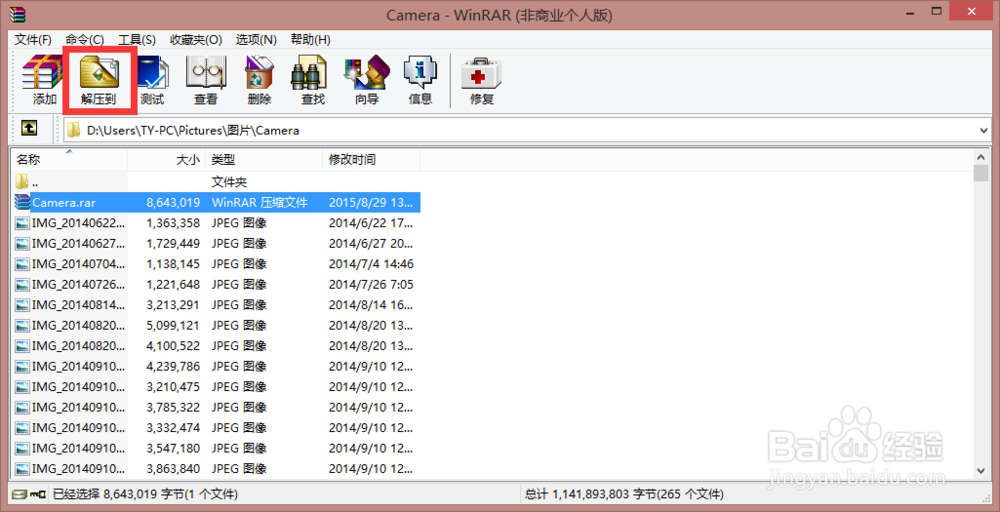The width and height of the screenshot is (1000, 512).
Task: Select the parent folder ".." icon
Action: tap(22, 182)
